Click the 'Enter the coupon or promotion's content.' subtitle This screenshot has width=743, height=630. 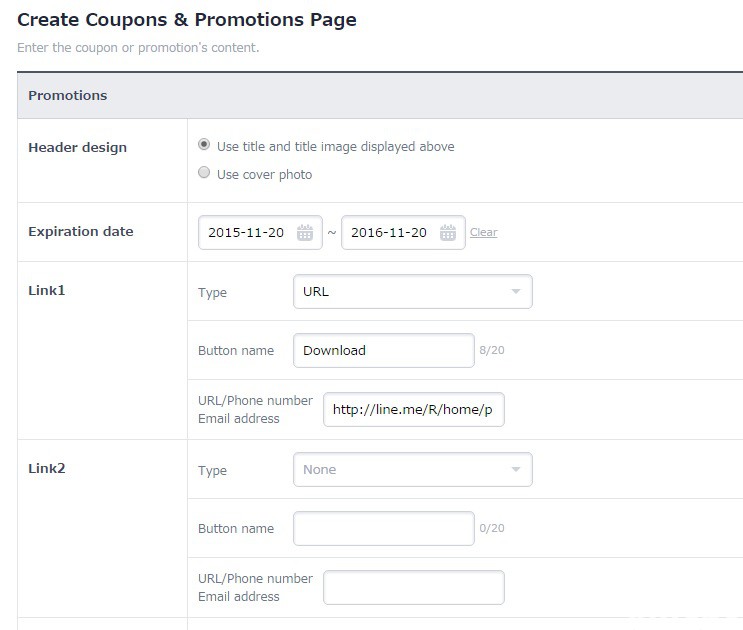point(138,47)
